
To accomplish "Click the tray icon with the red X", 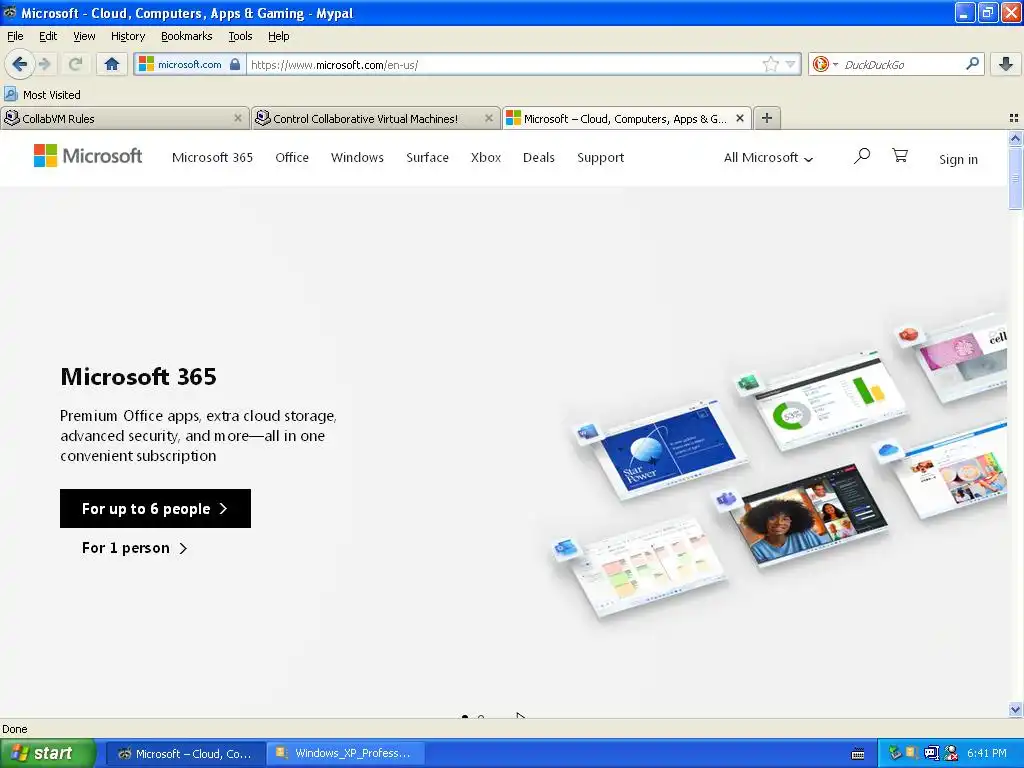I will [951, 753].
